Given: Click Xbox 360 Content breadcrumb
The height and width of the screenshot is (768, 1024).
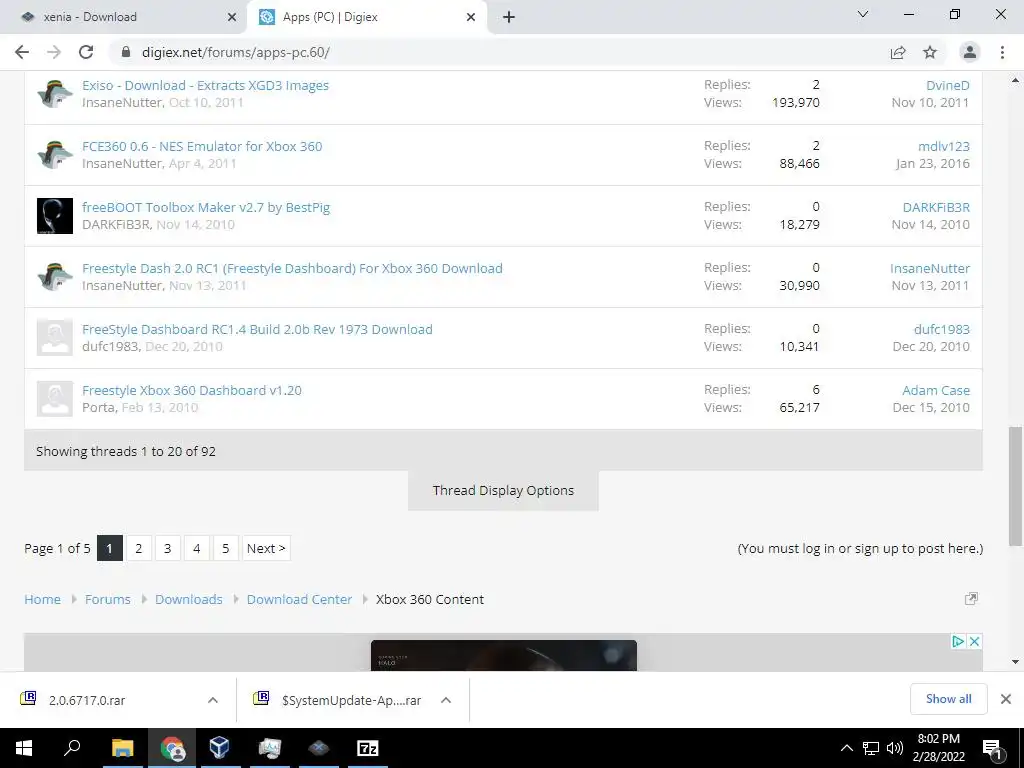Looking at the screenshot, I should point(430,600).
